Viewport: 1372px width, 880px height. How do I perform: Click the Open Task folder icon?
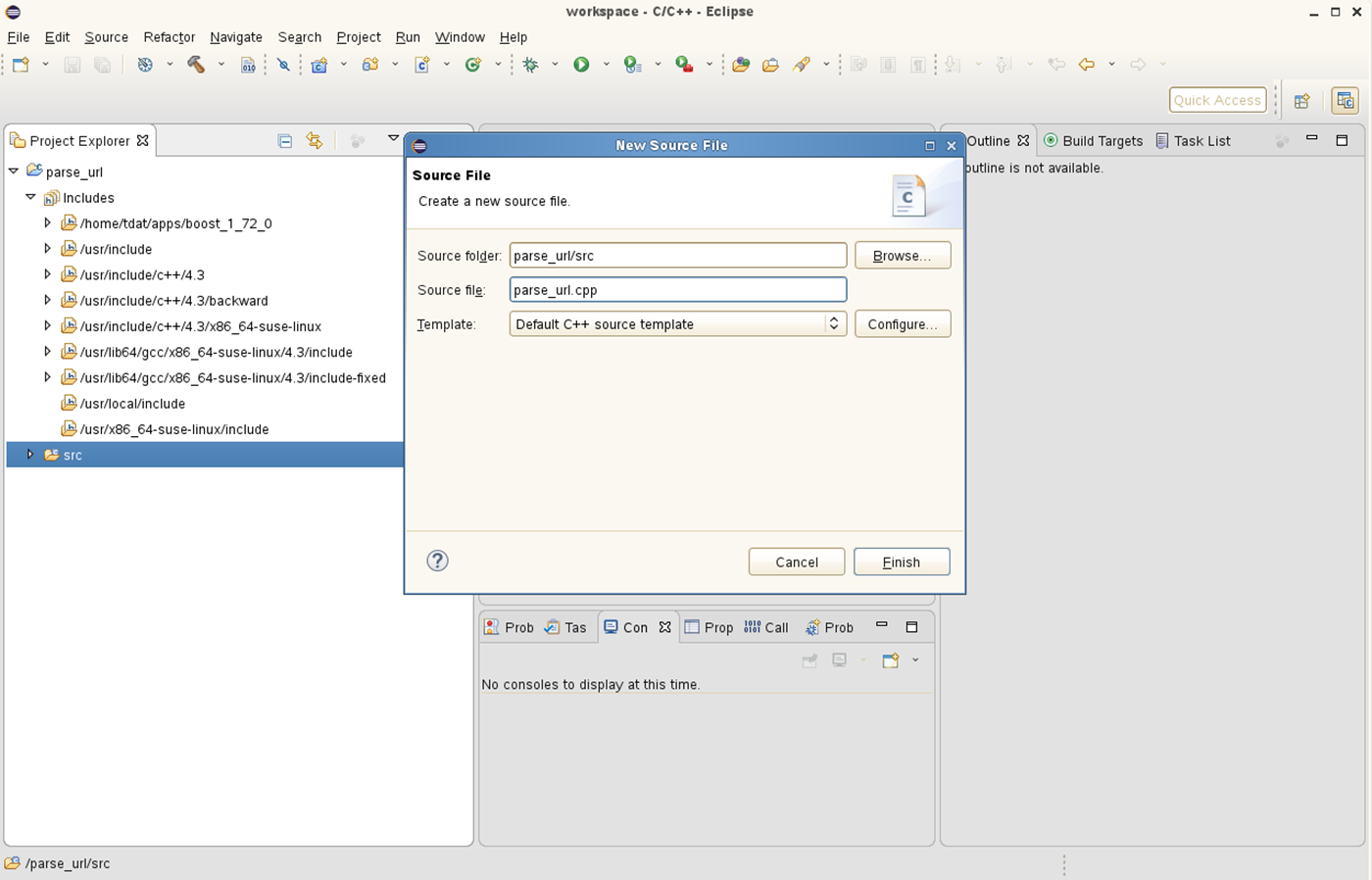click(x=771, y=65)
